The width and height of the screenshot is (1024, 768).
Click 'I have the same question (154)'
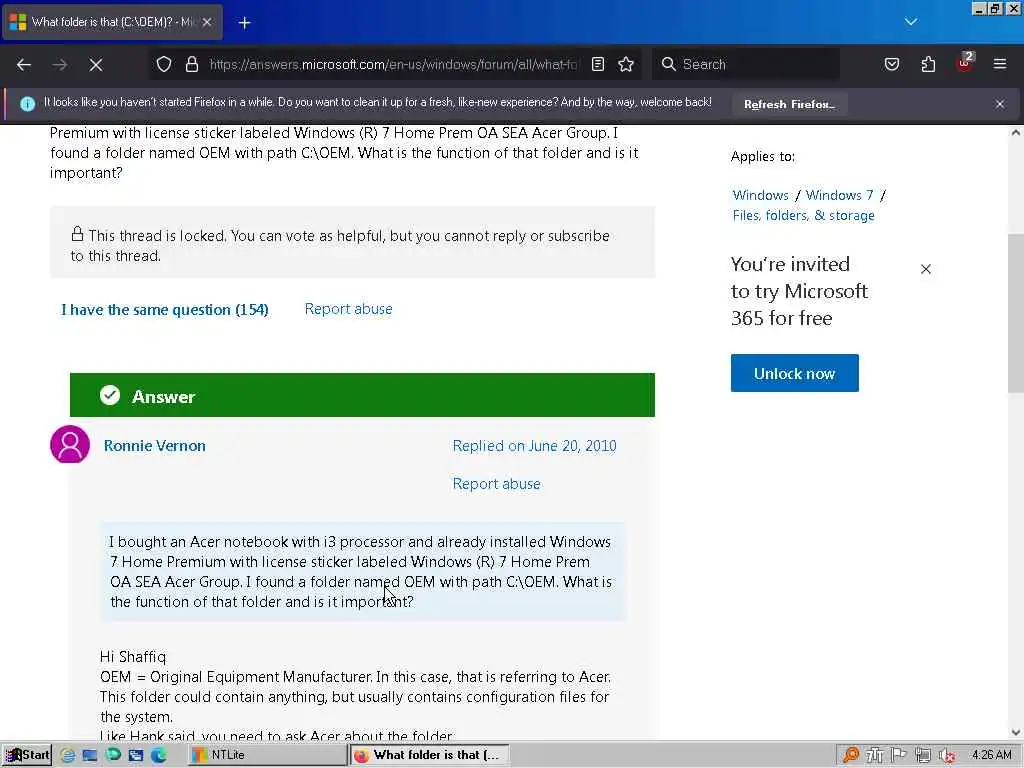[165, 310]
